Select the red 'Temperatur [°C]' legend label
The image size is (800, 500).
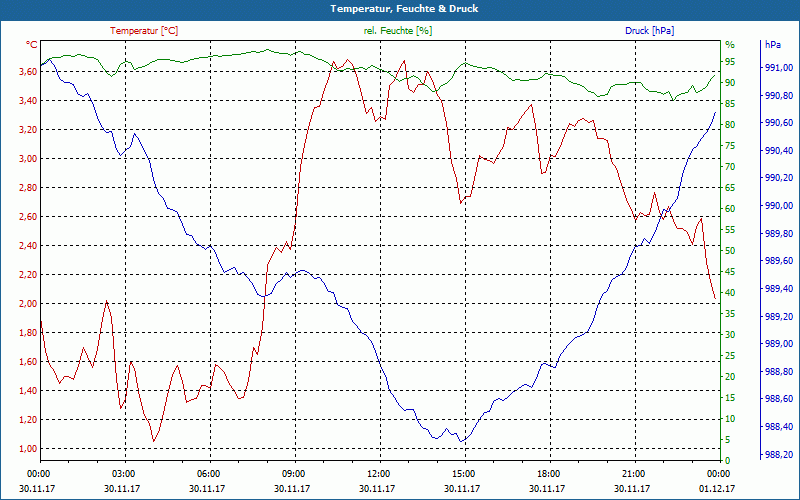(144, 31)
